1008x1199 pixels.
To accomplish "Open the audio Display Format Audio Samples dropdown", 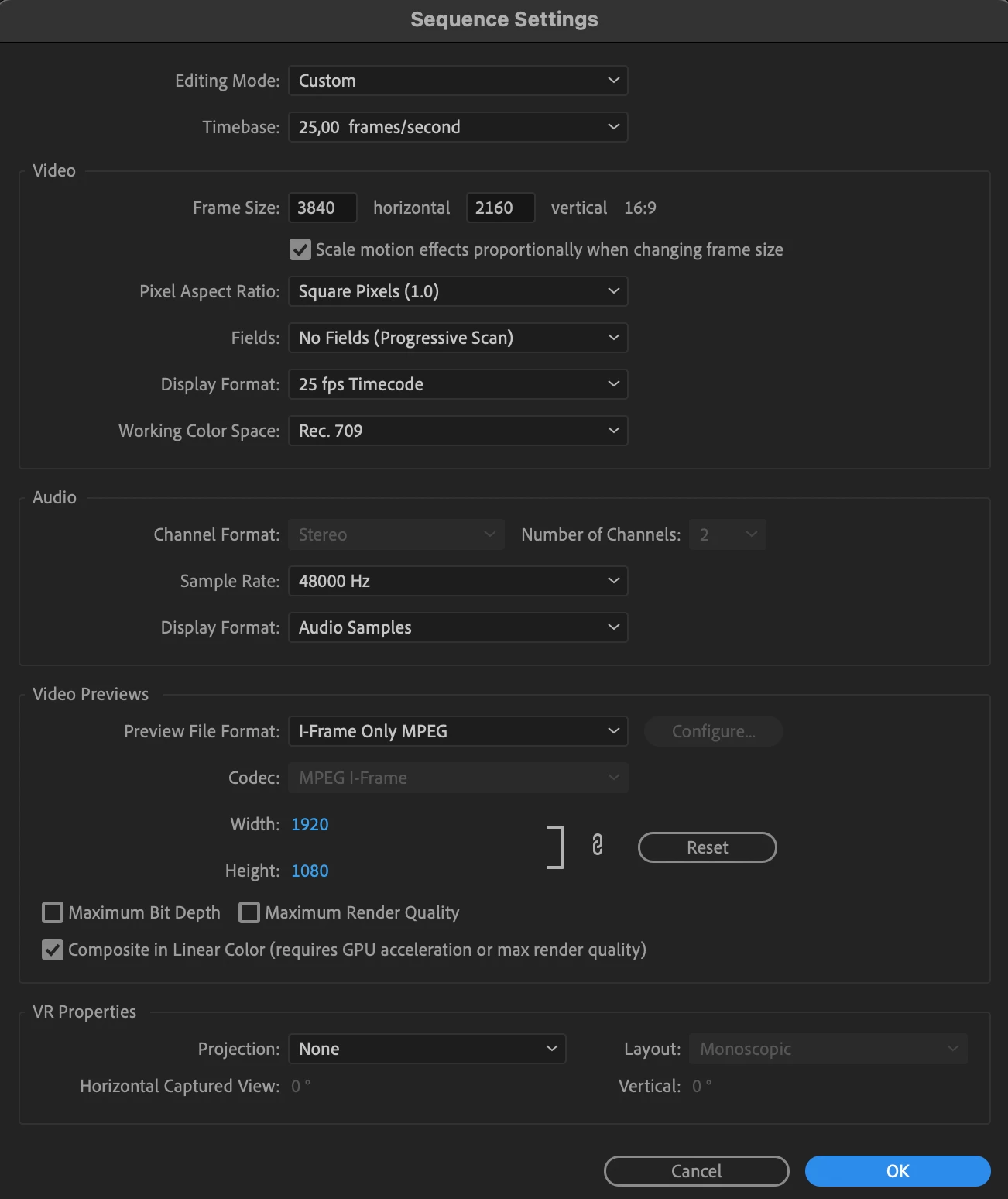I will click(458, 627).
